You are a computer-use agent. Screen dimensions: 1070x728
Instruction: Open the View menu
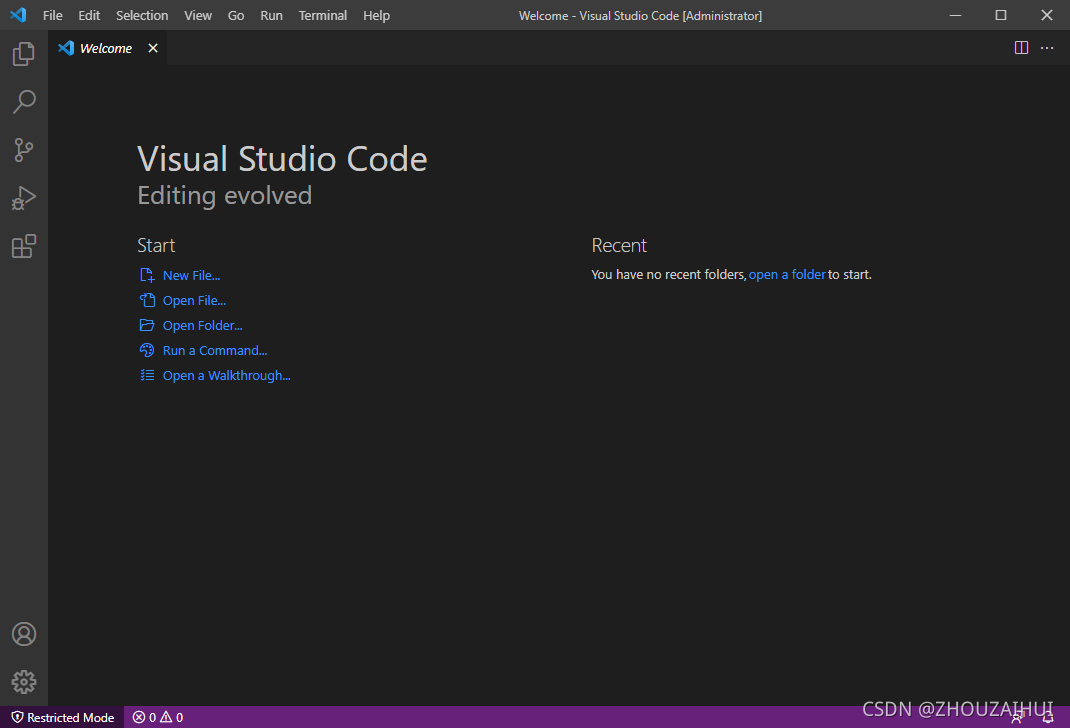198,15
